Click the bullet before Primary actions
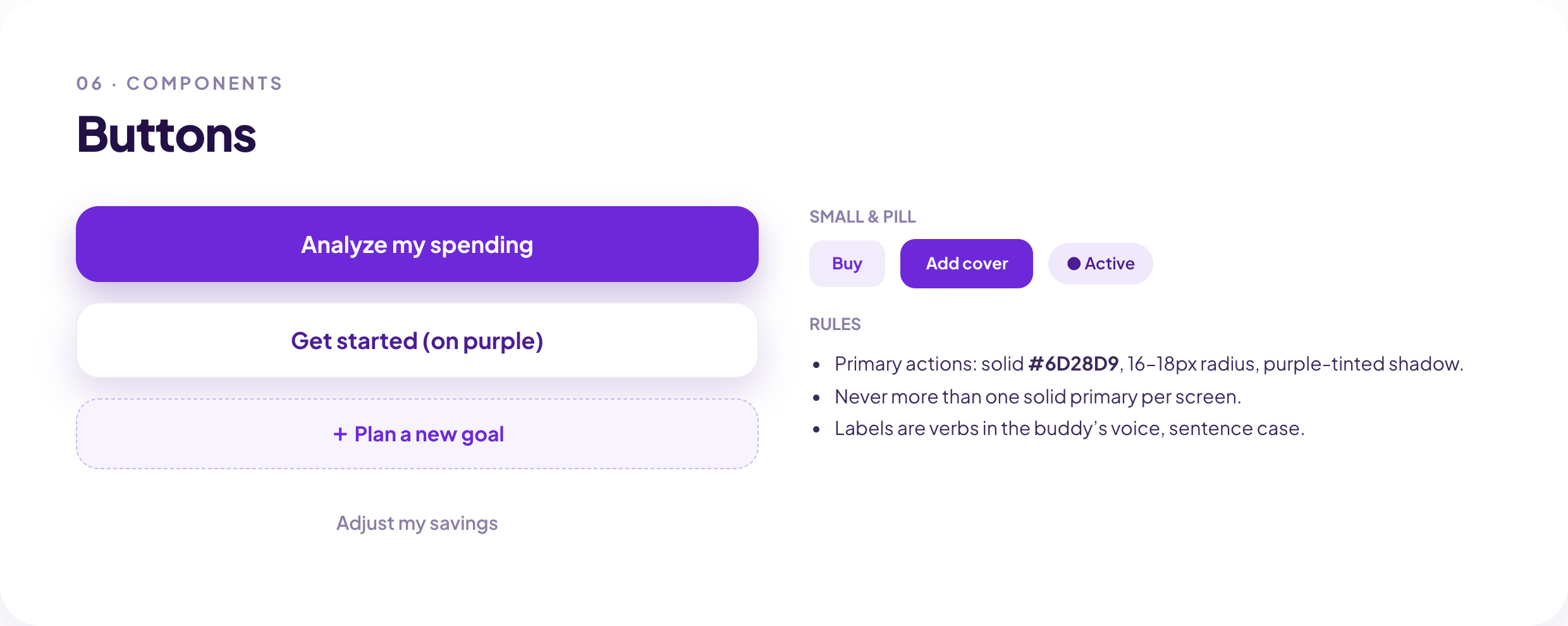The height and width of the screenshot is (626, 1568). (x=816, y=365)
